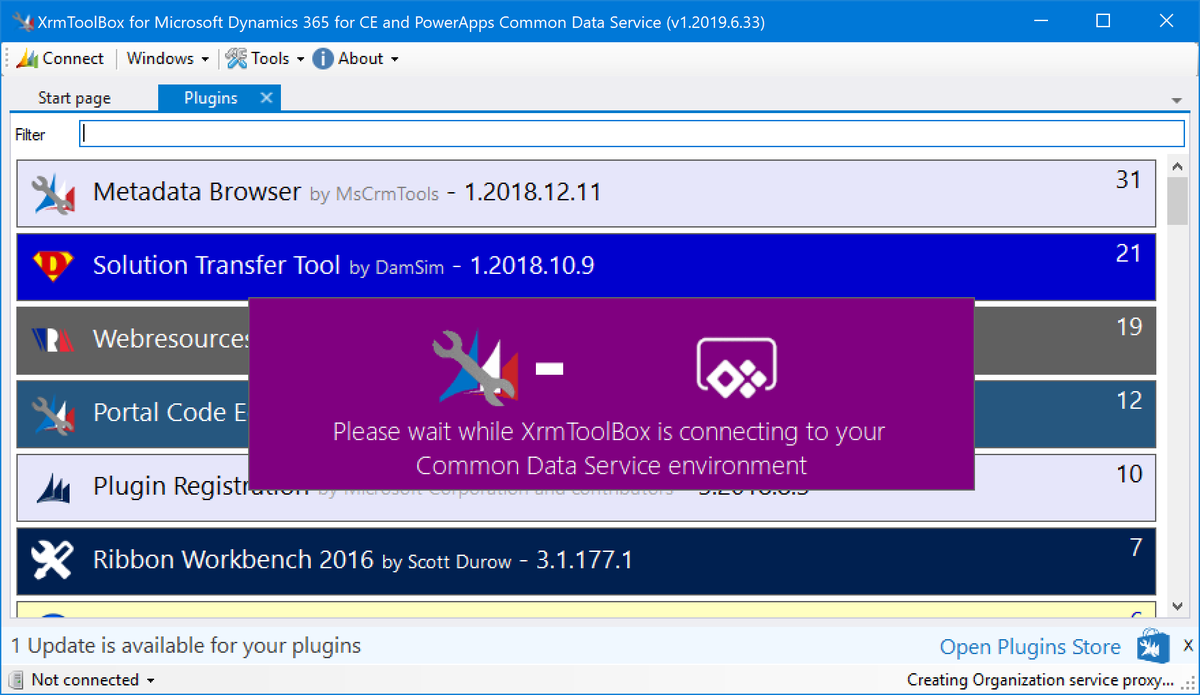1200x695 pixels.
Task: Click the PowerApps logo in the connecting dialog
Action: (737, 367)
